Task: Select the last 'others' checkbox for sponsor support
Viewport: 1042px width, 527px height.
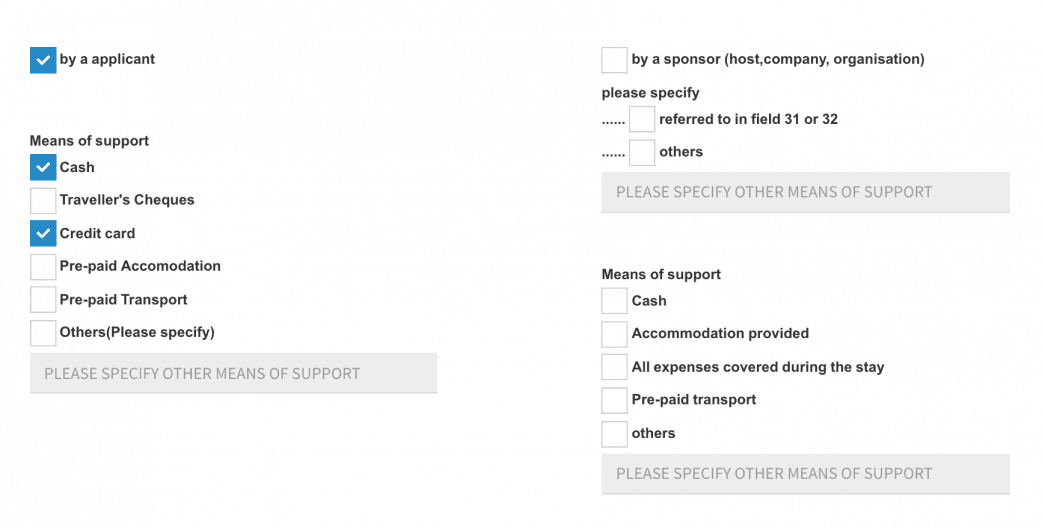Action: click(x=614, y=434)
